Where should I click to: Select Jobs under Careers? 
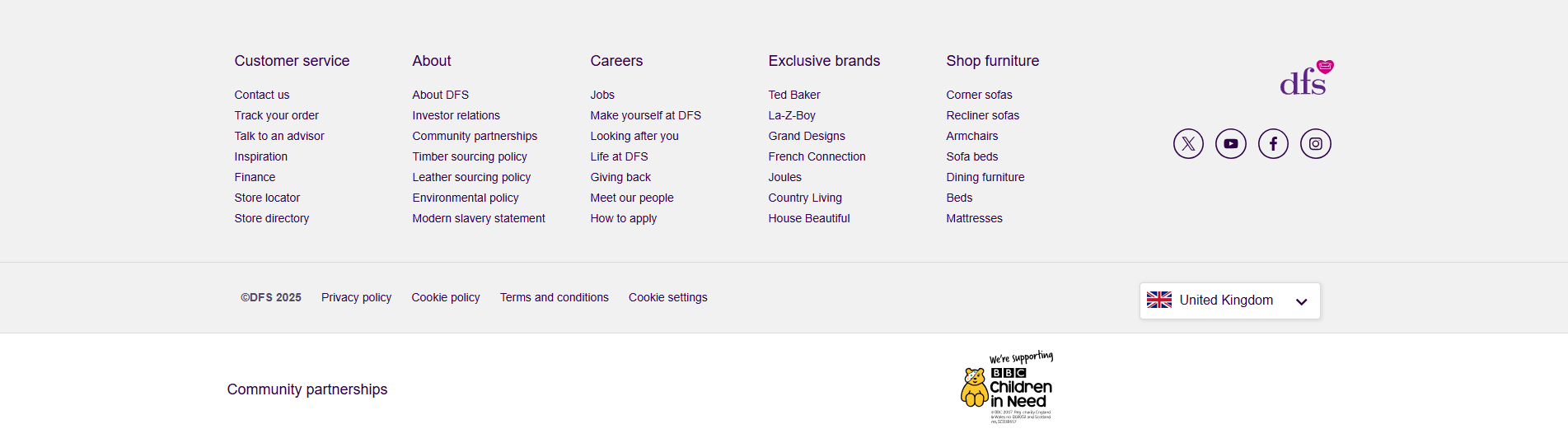[602, 95]
